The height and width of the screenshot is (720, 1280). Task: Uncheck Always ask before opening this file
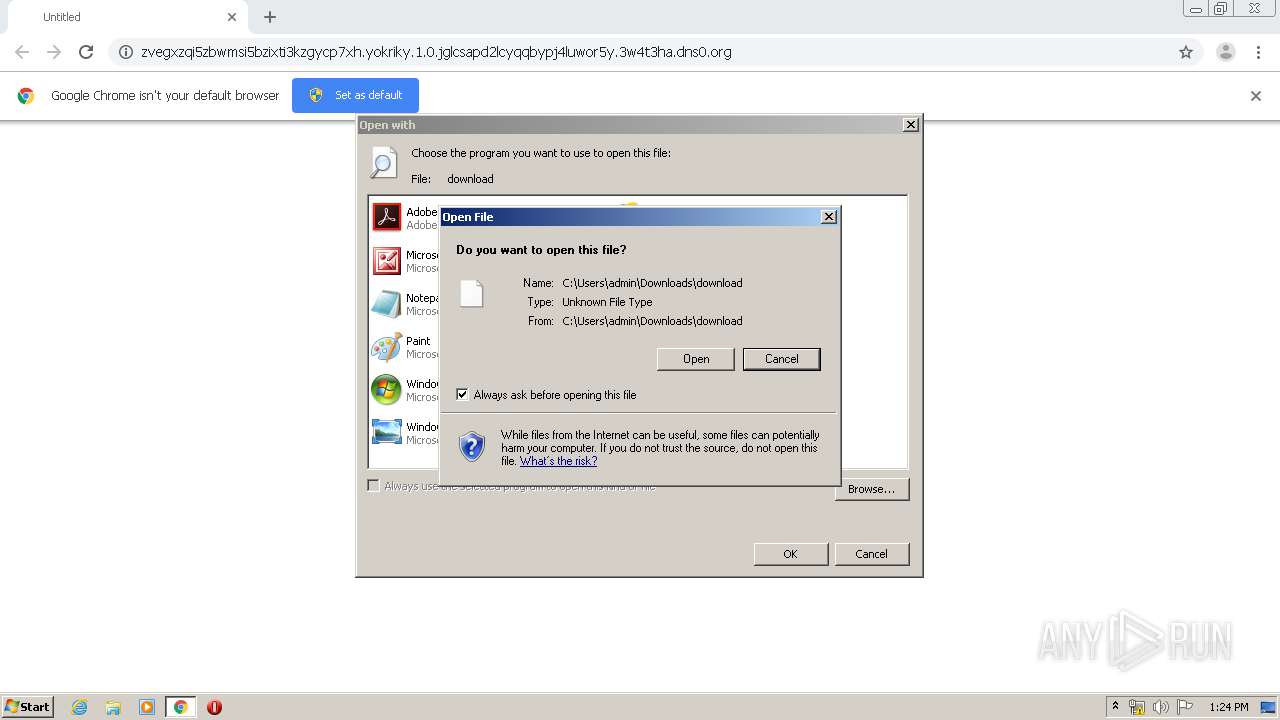coord(462,395)
